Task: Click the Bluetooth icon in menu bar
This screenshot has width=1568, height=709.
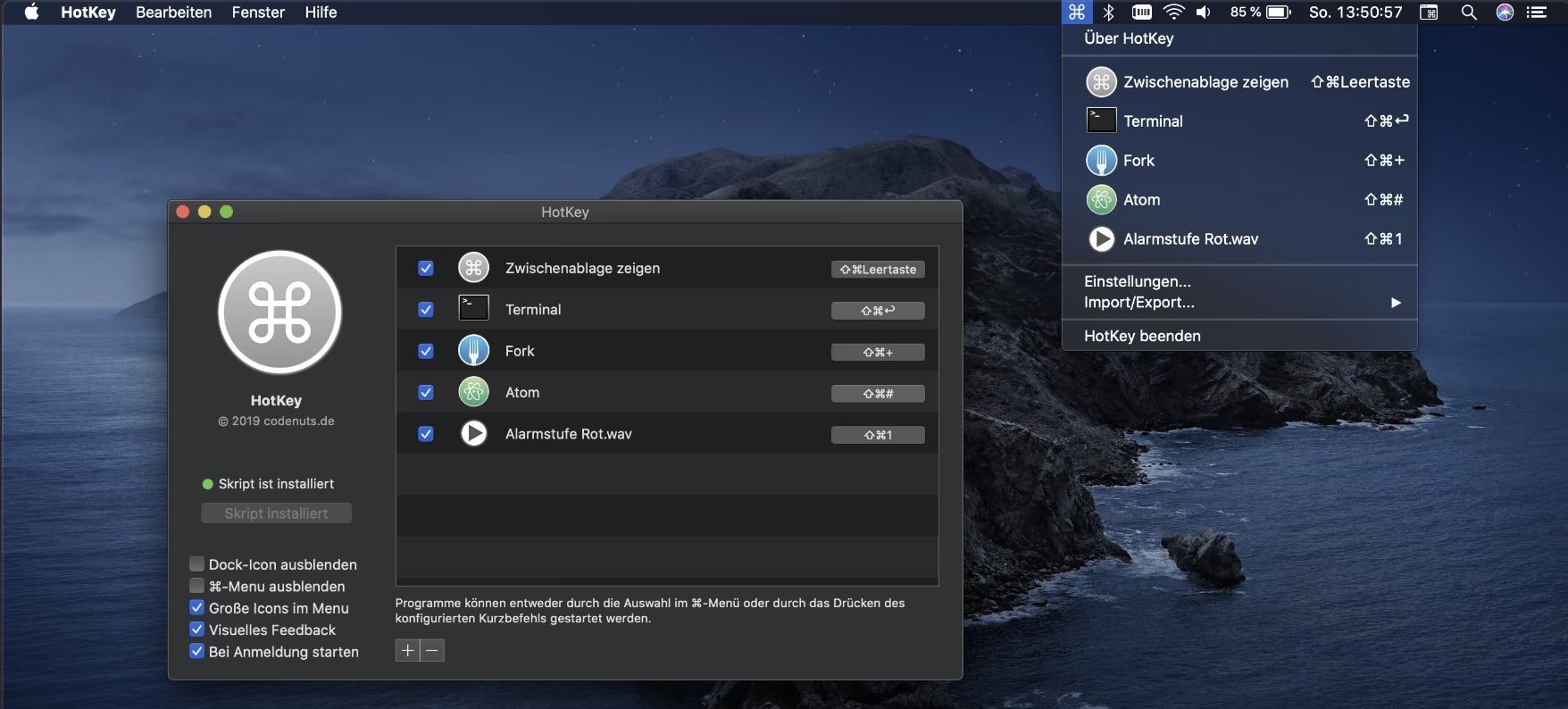Action: (x=1109, y=13)
